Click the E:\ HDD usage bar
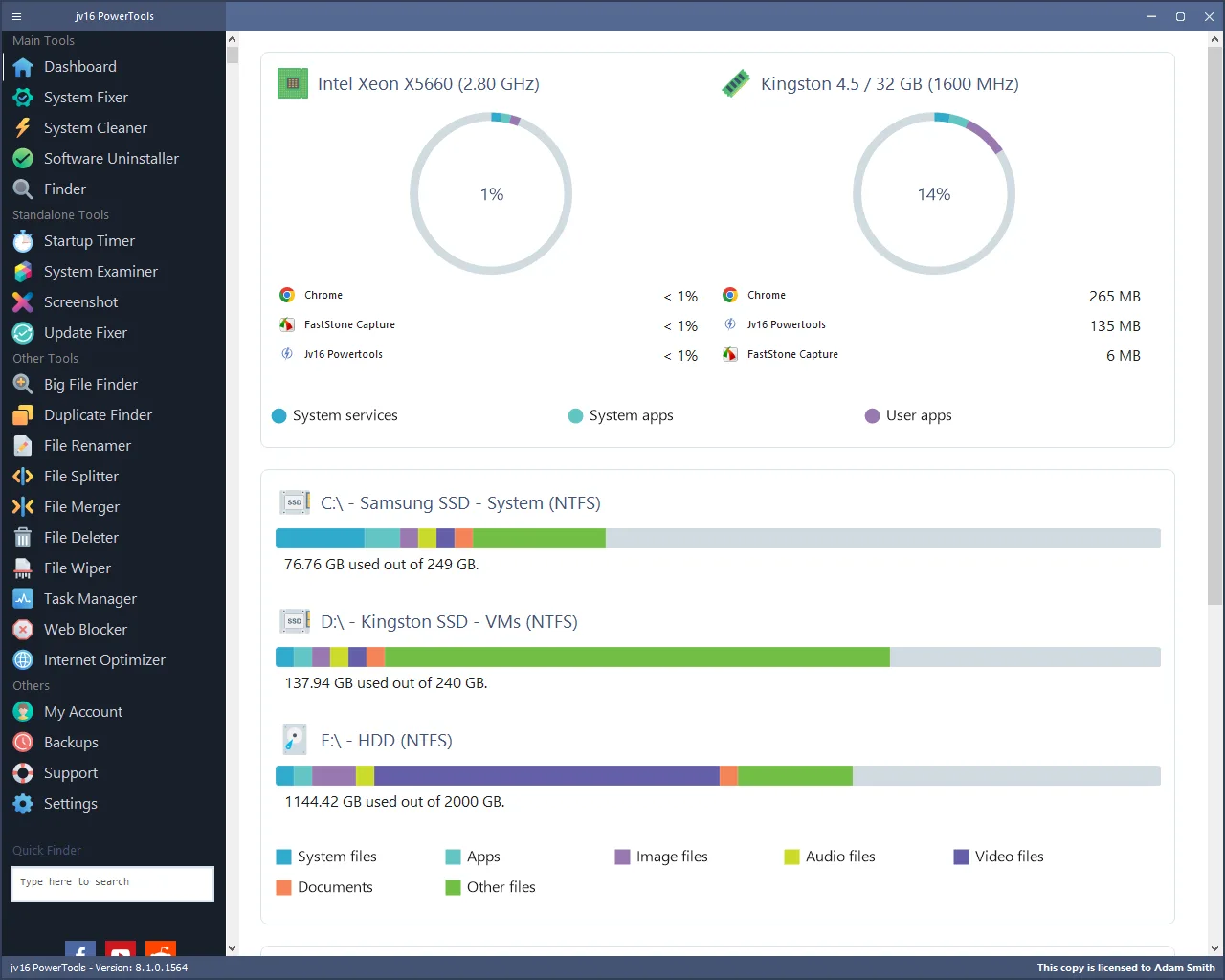 [718, 776]
